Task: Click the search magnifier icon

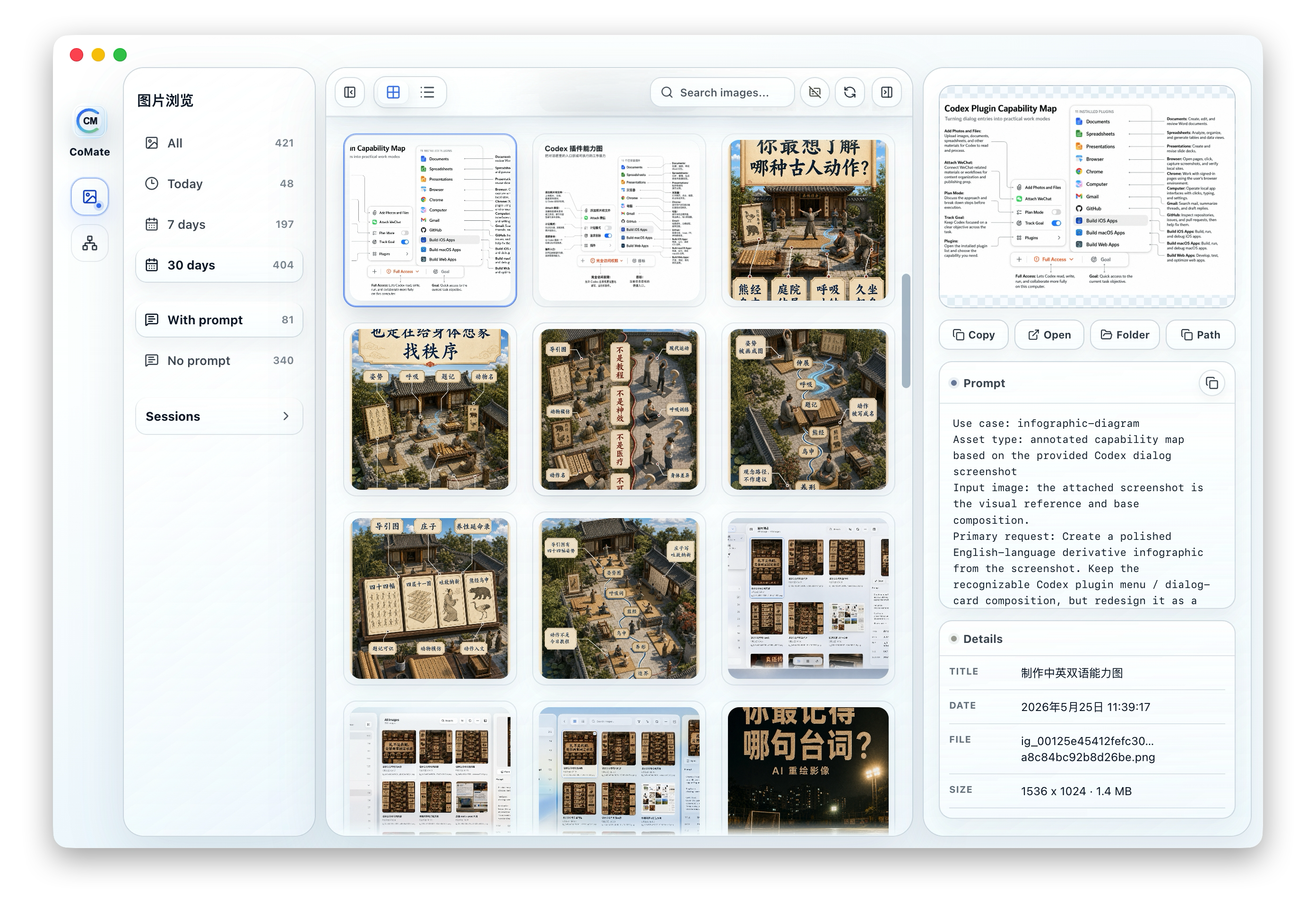Action: click(667, 92)
